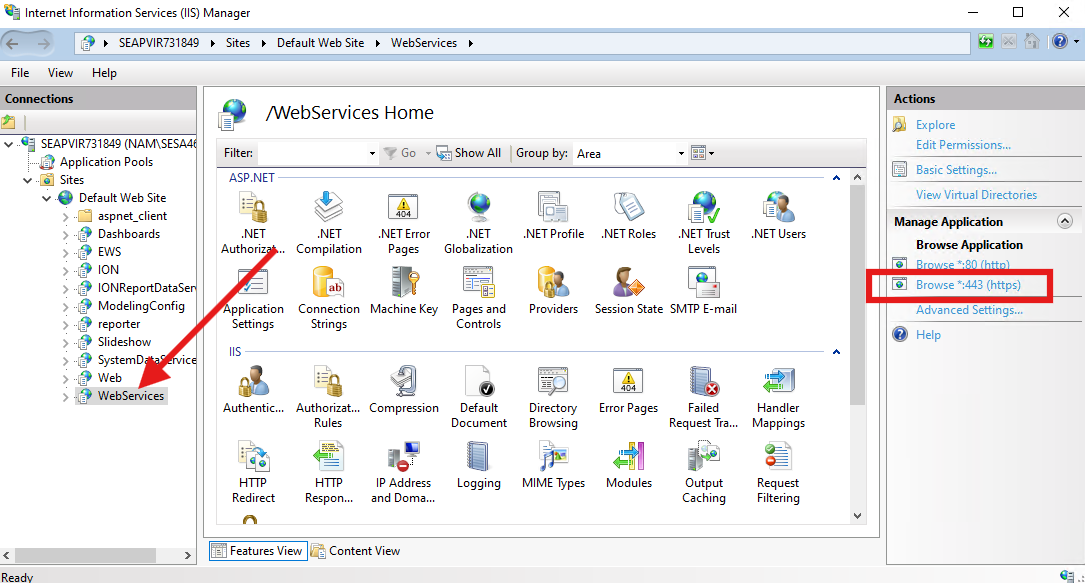Open Pages and Controls feature
Viewport: 1085px width, 583px height.
point(478,298)
